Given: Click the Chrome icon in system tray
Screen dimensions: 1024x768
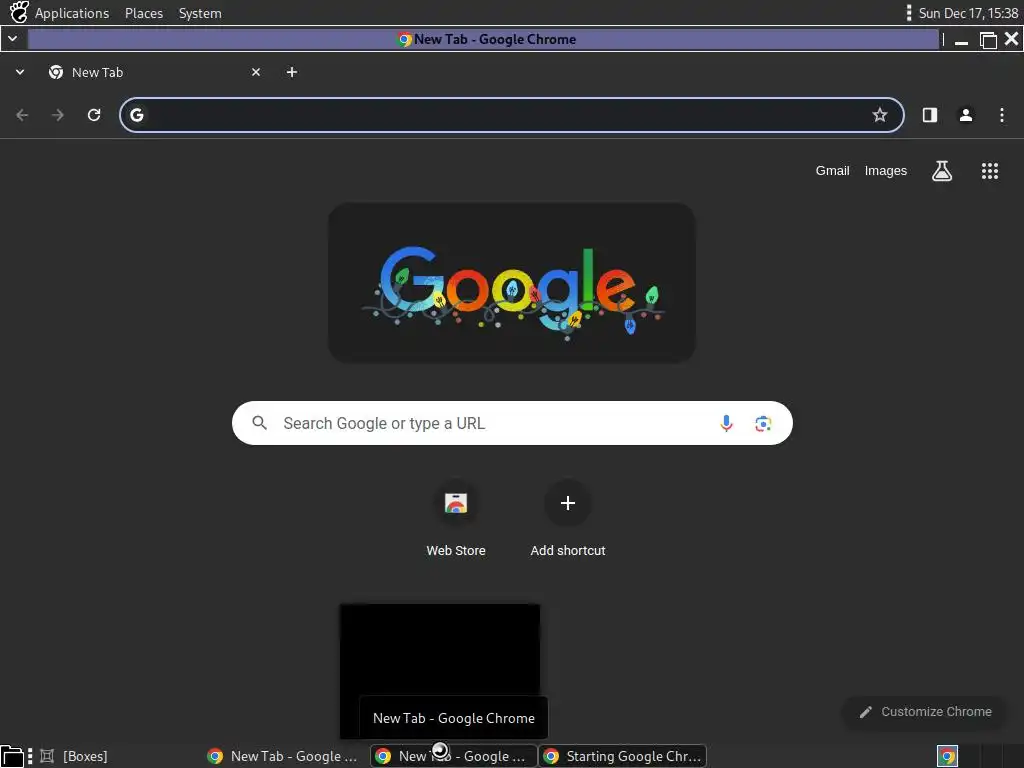Looking at the screenshot, I should 948,756.
